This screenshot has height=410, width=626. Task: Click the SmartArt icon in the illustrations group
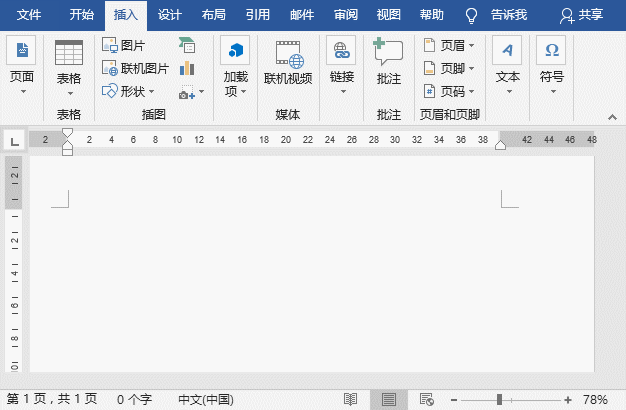click(x=187, y=45)
